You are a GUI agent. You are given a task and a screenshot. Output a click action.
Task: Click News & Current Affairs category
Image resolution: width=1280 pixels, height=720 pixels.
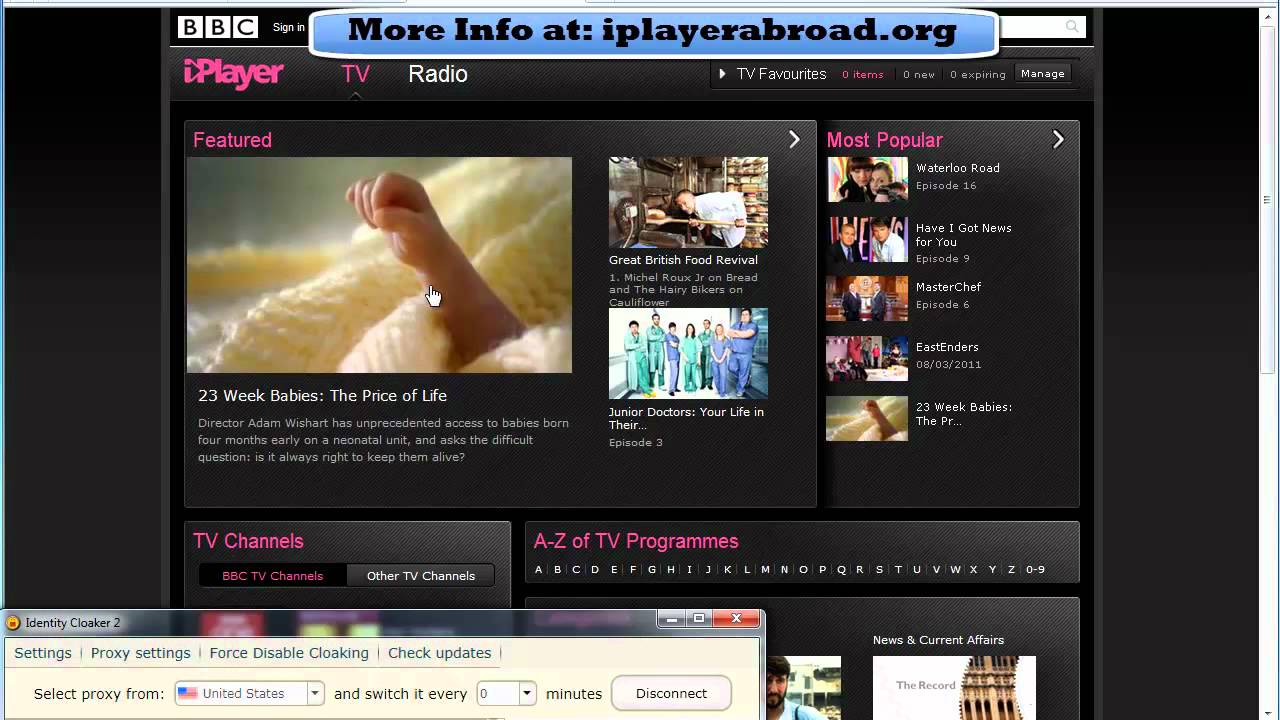938,640
